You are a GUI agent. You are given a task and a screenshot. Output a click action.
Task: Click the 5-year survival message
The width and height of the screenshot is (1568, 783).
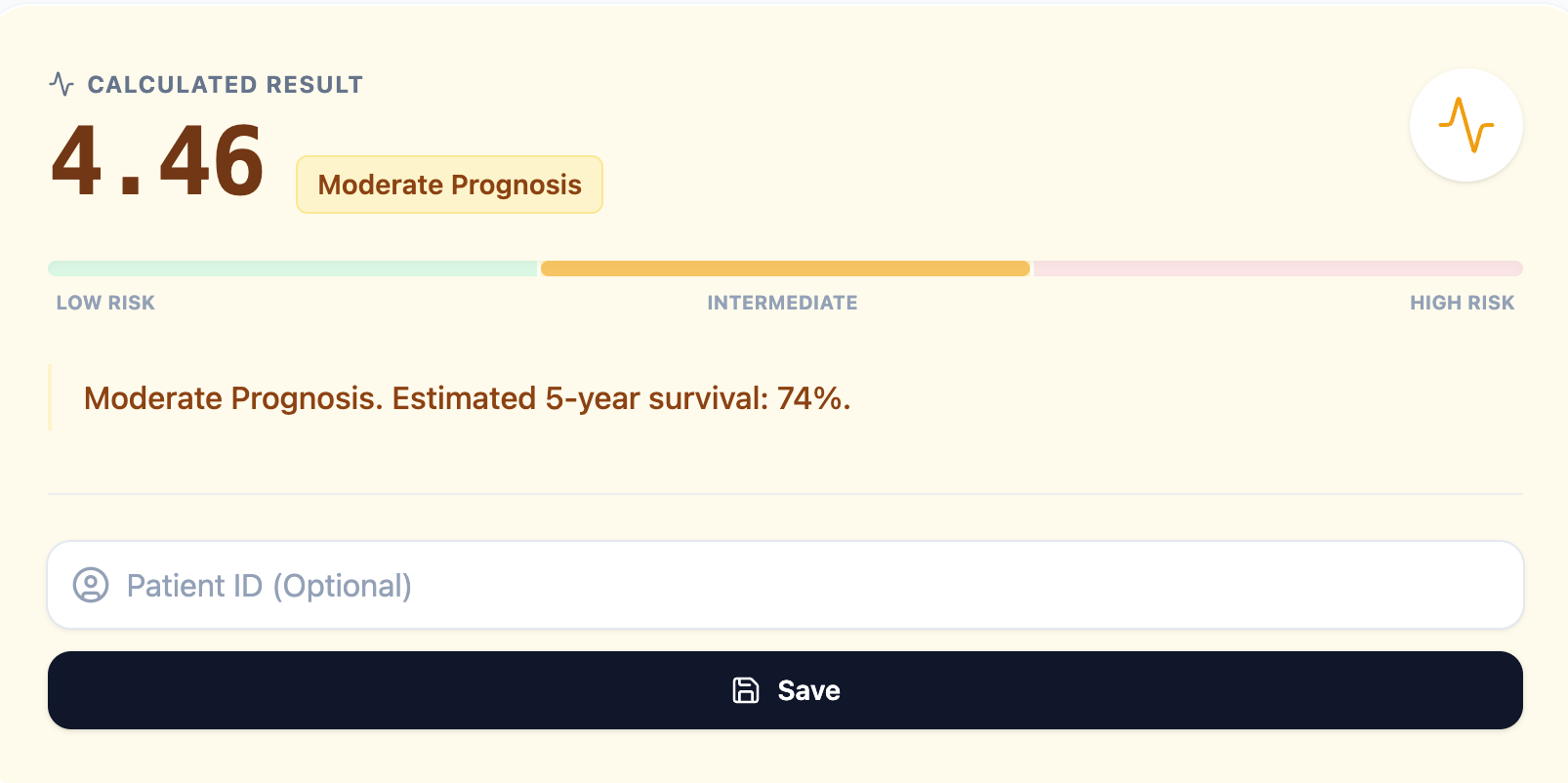[467, 398]
